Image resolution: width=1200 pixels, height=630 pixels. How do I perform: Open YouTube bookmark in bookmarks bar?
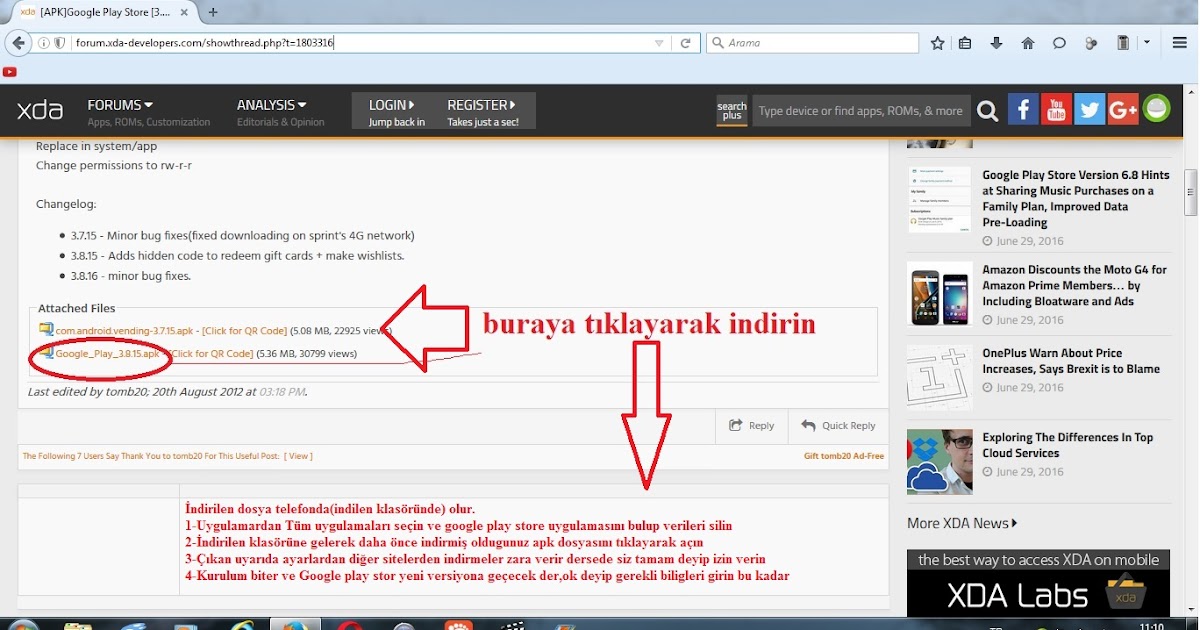[x=10, y=71]
